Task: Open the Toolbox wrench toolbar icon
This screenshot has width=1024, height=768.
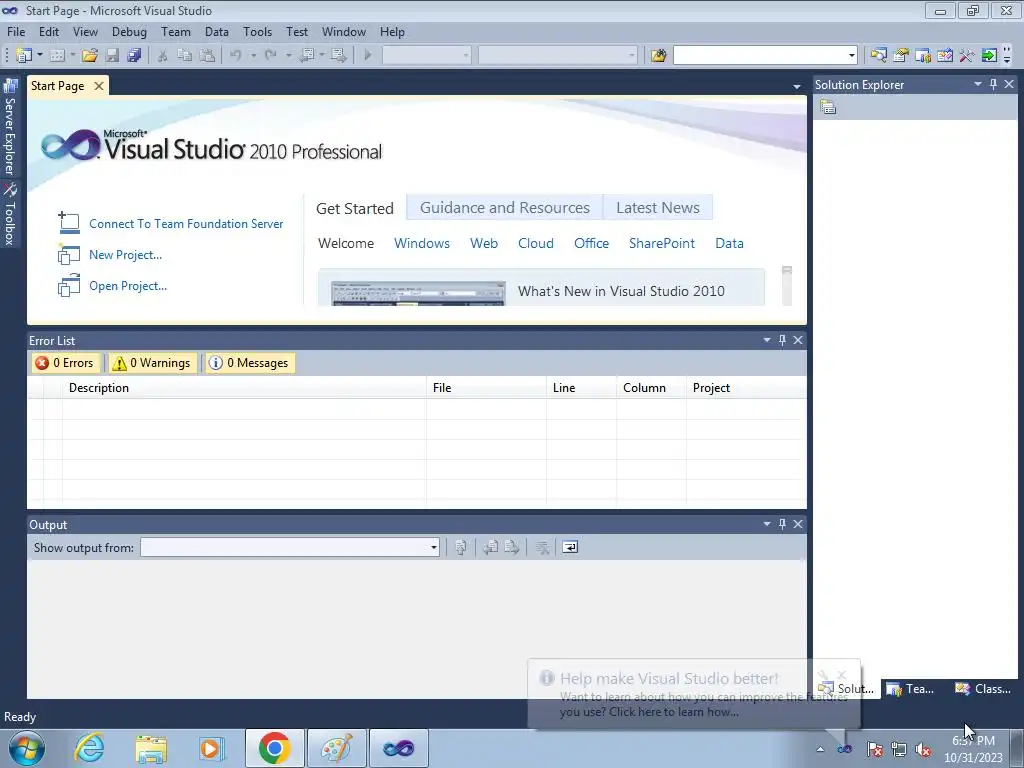Action: pyautogui.click(x=967, y=56)
